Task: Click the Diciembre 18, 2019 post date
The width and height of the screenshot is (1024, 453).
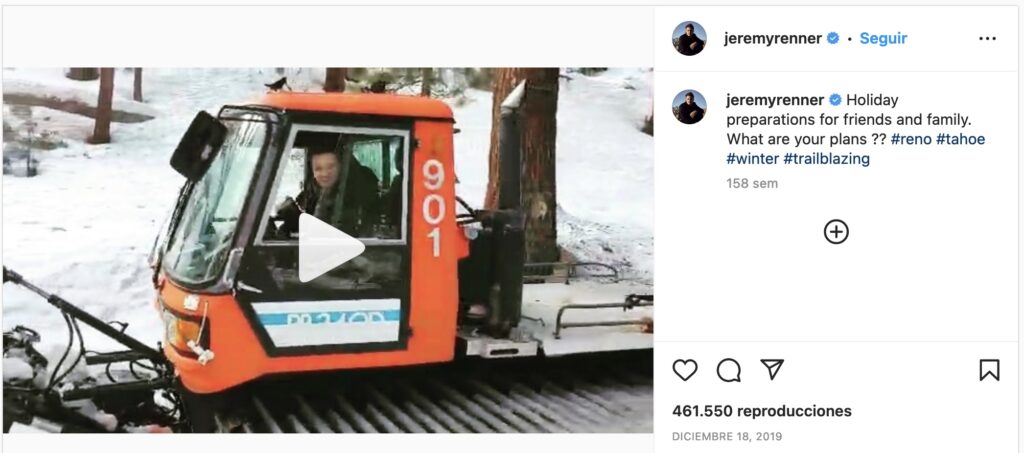Action: pyautogui.click(x=727, y=437)
